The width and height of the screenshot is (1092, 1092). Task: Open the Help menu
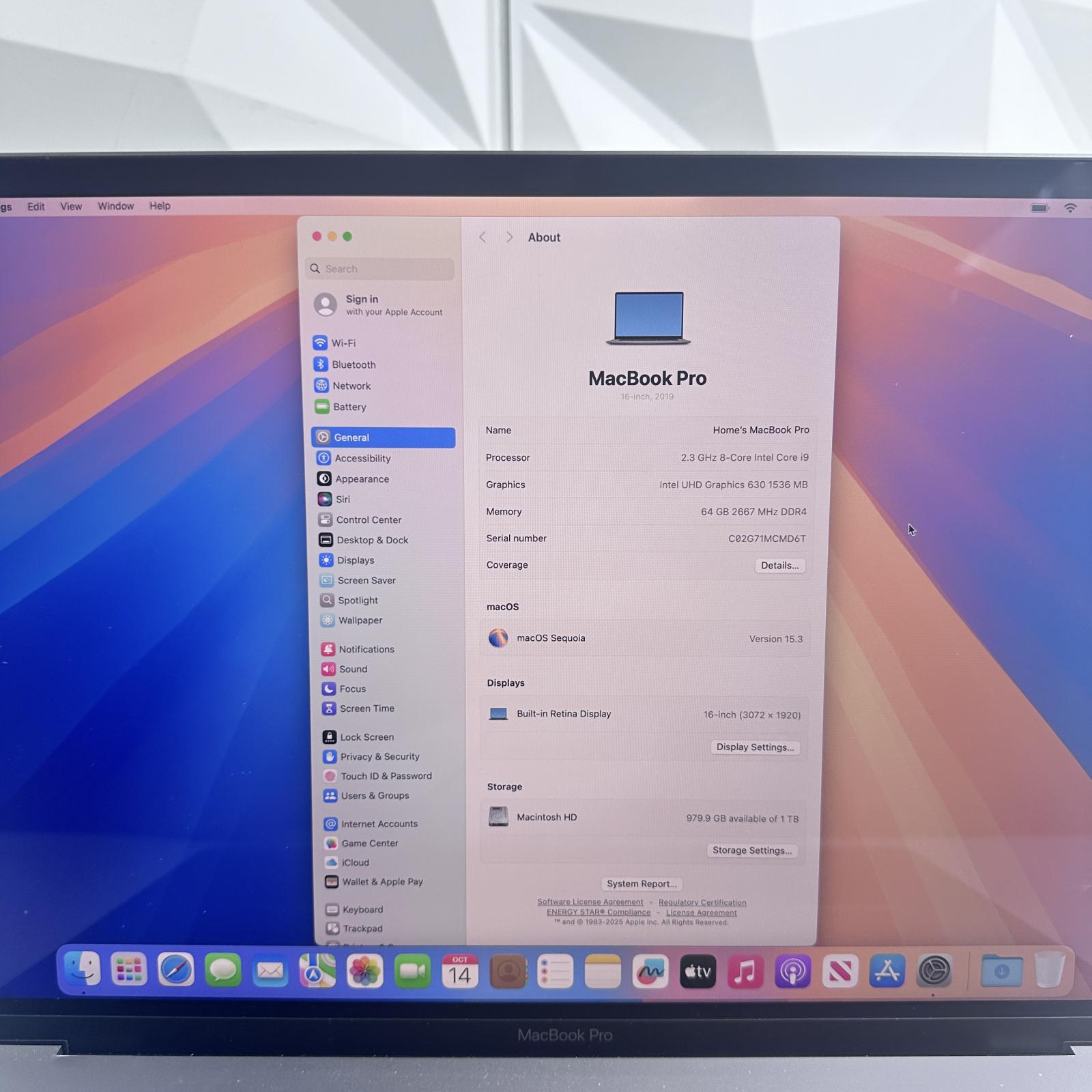160,205
